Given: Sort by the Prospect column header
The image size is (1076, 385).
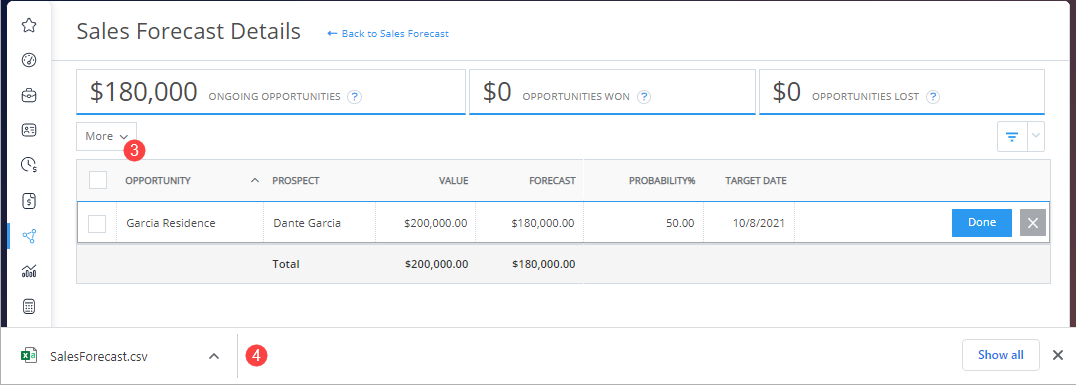Looking at the screenshot, I should click(296, 180).
